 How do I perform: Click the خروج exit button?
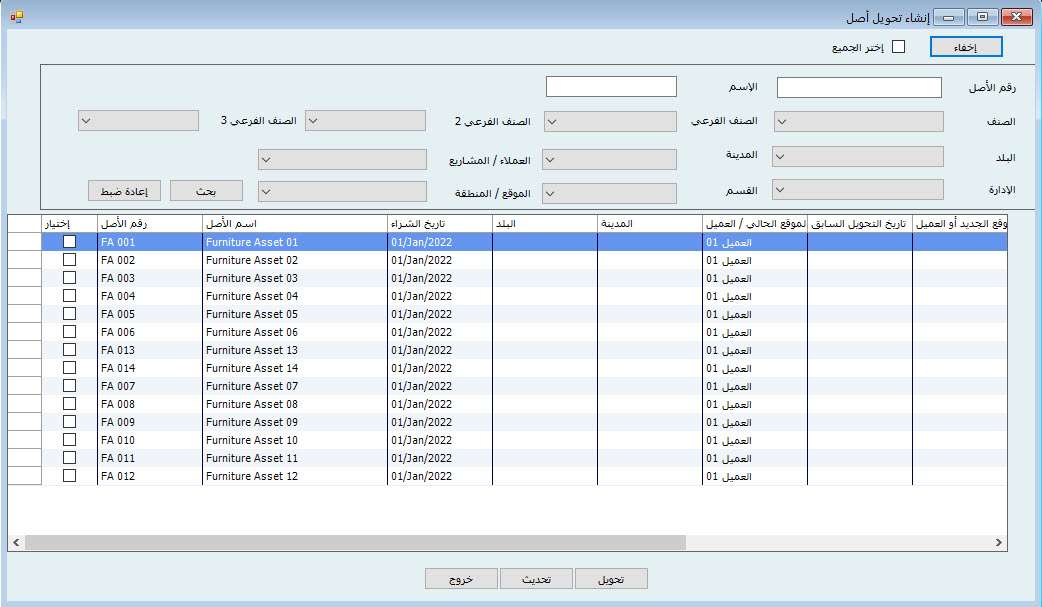pyautogui.click(x=461, y=579)
